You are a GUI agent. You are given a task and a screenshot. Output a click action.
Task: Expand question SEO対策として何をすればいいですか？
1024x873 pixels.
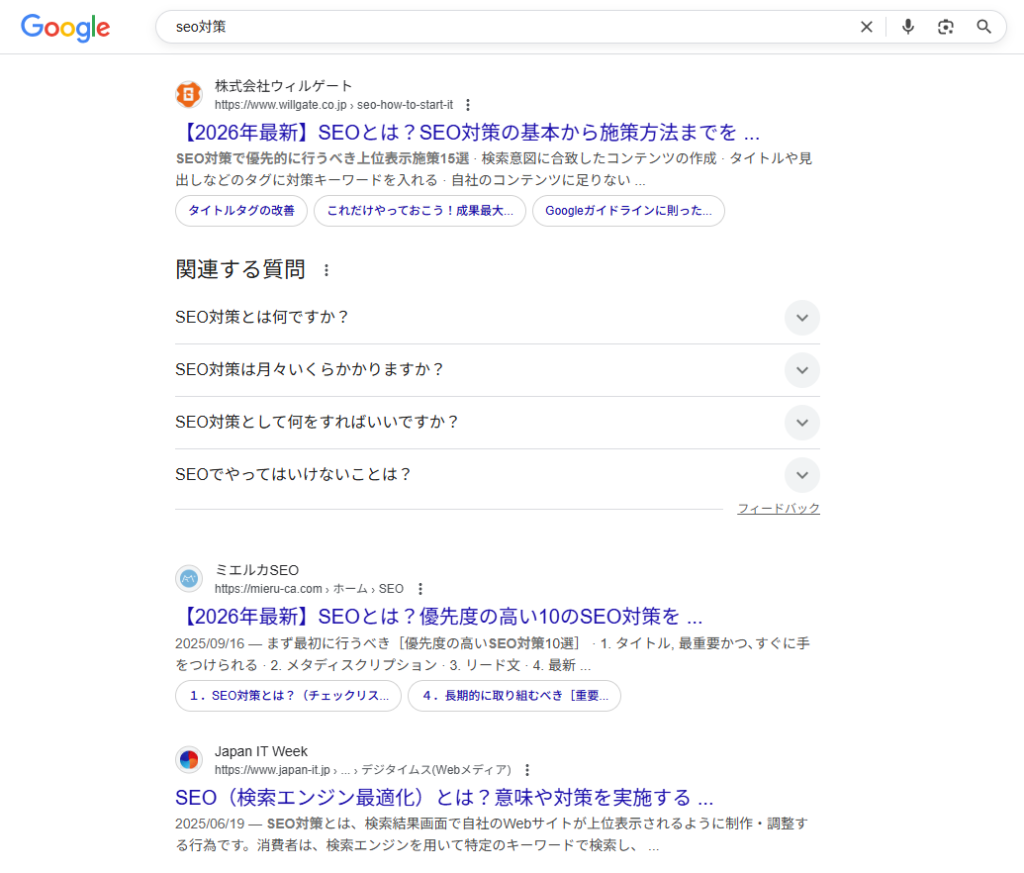[x=801, y=422]
